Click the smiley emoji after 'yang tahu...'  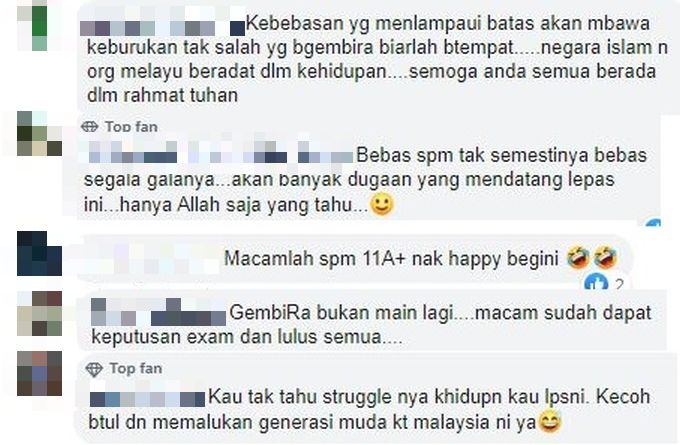(382, 204)
